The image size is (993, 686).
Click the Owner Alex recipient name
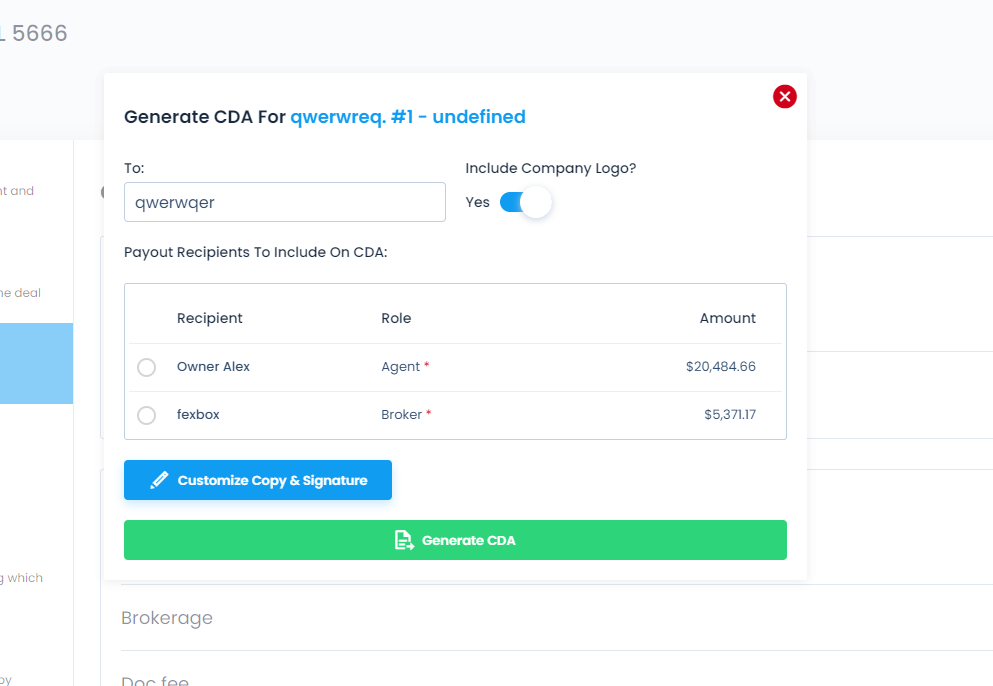click(x=213, y=367)
